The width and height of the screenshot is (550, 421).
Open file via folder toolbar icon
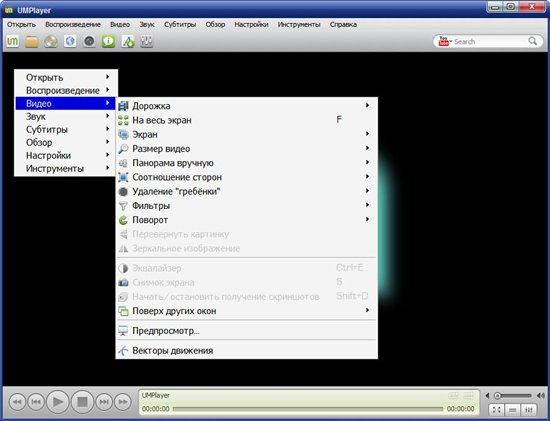tap(32, 42)
